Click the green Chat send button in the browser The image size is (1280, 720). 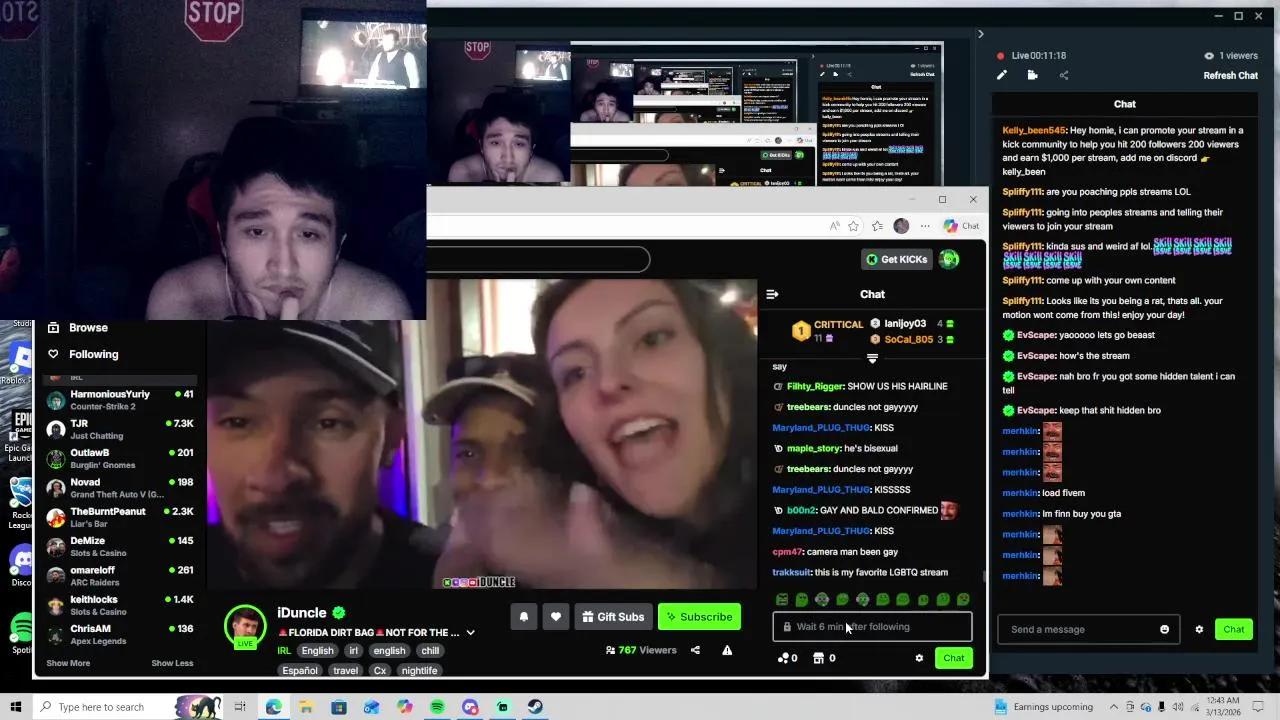[953, 658]
